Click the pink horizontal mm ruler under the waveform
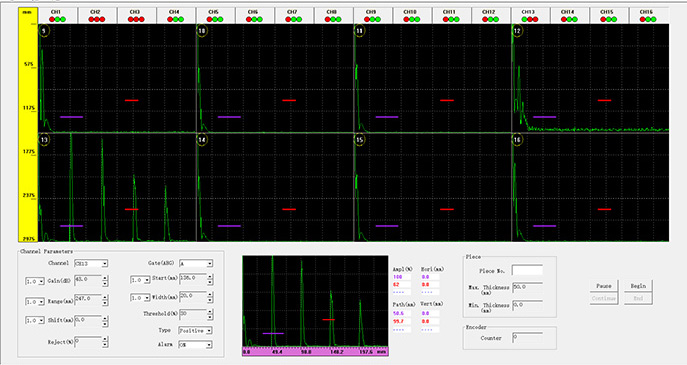The width and height of the screenshot is (687, 365). 315,351
